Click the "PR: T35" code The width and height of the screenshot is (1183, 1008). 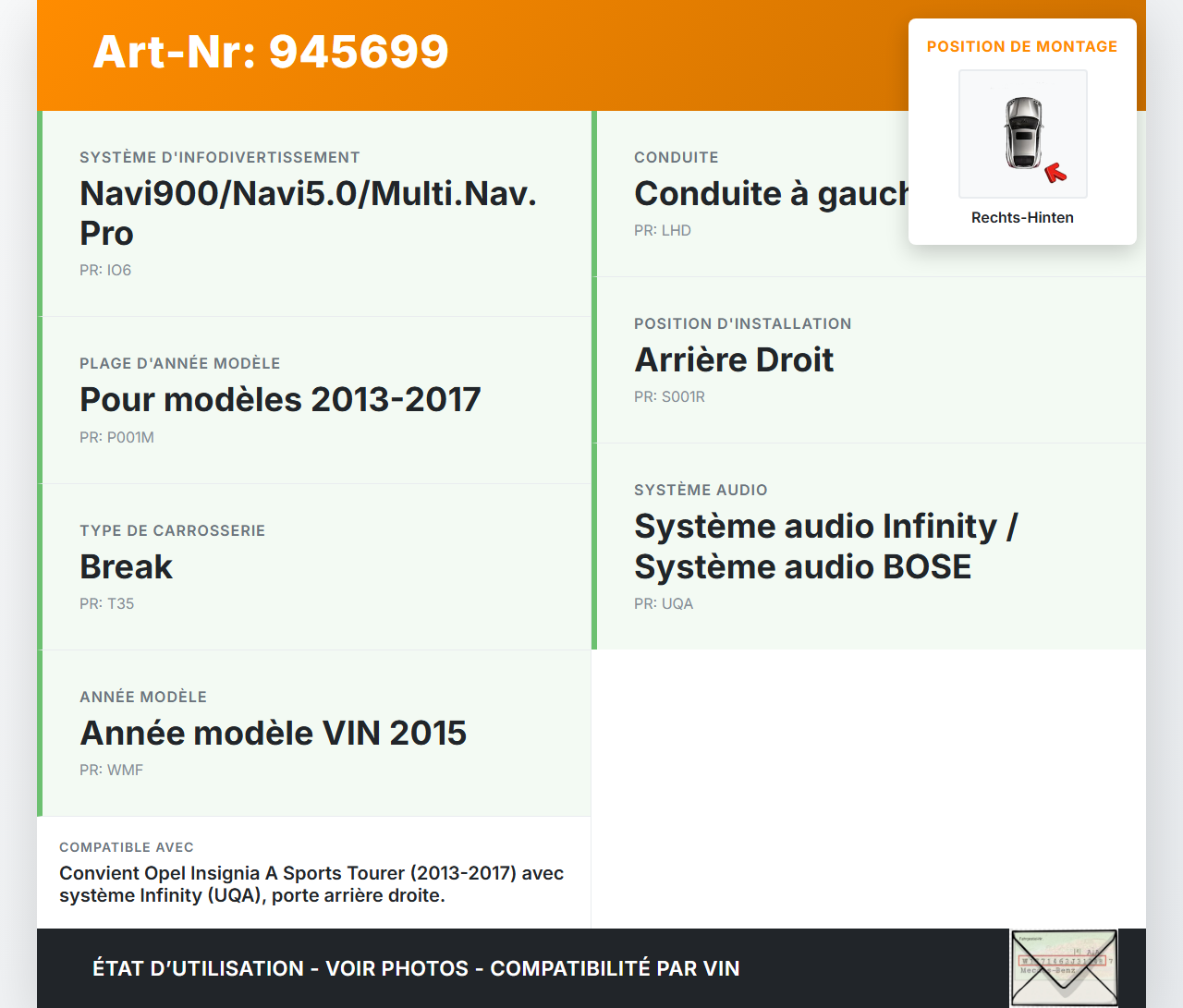pyautogui.click(x=107, y=603)
